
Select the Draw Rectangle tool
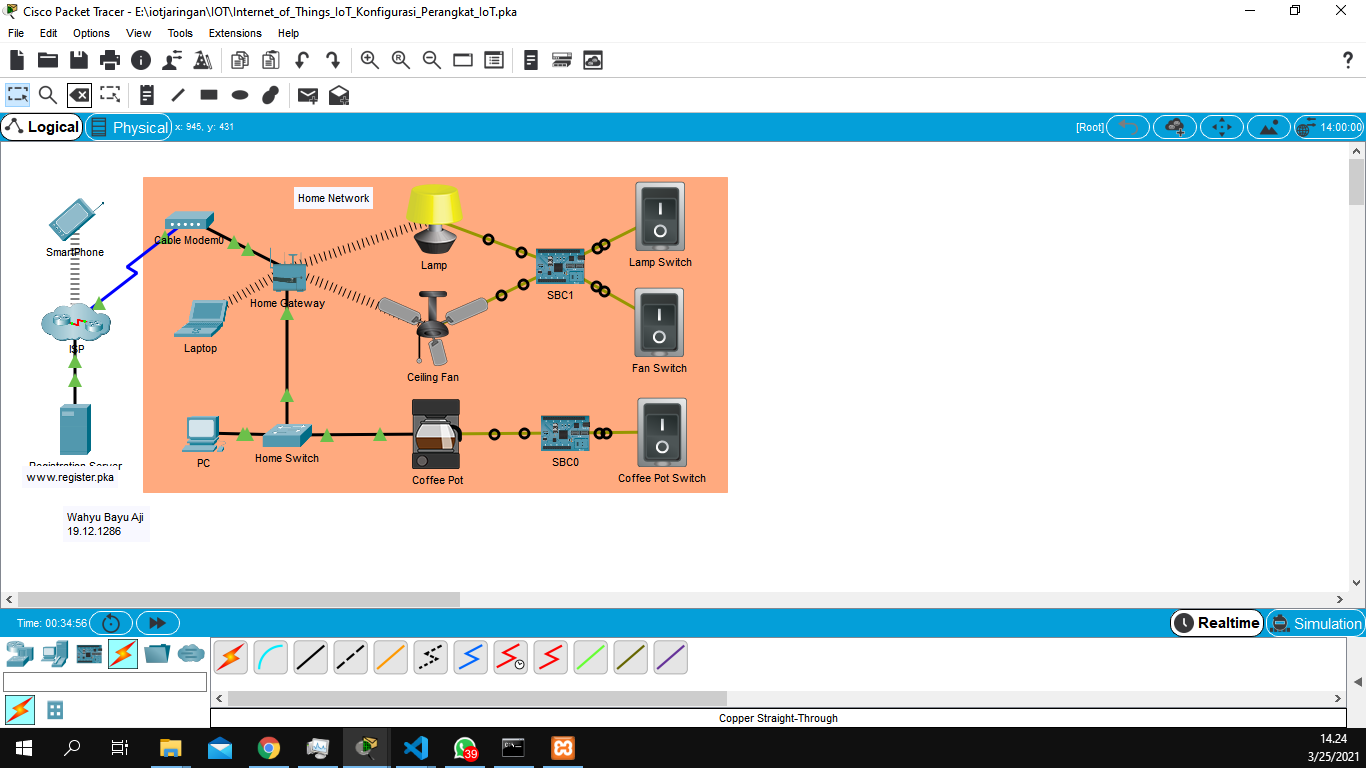click(208, 95)
